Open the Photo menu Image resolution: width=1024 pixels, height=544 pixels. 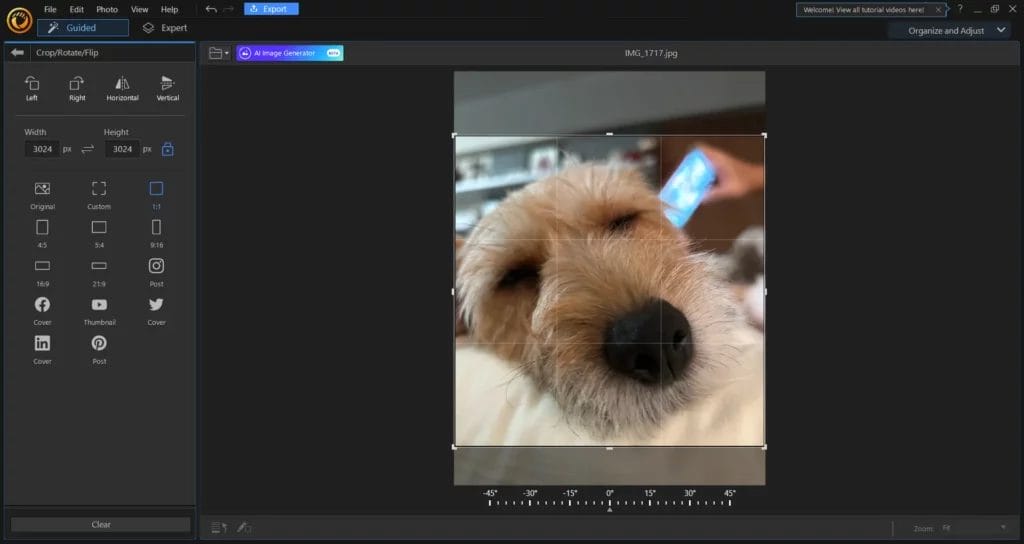point(107,9)
